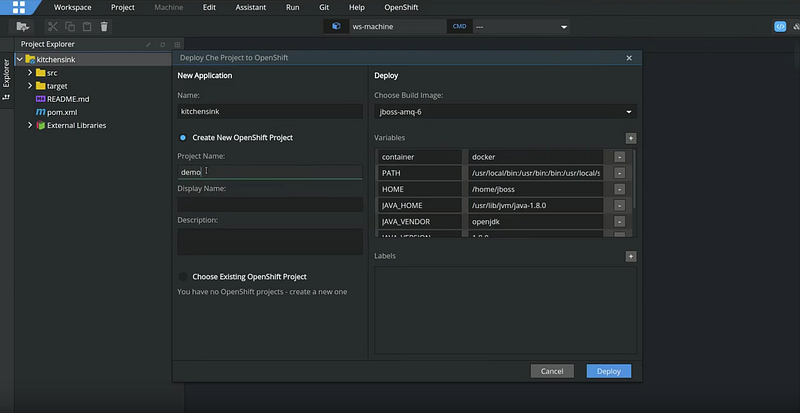800x413 pixels.
Task: Click the CMD label in the toolbar
Action: click(x=459, y=27)
